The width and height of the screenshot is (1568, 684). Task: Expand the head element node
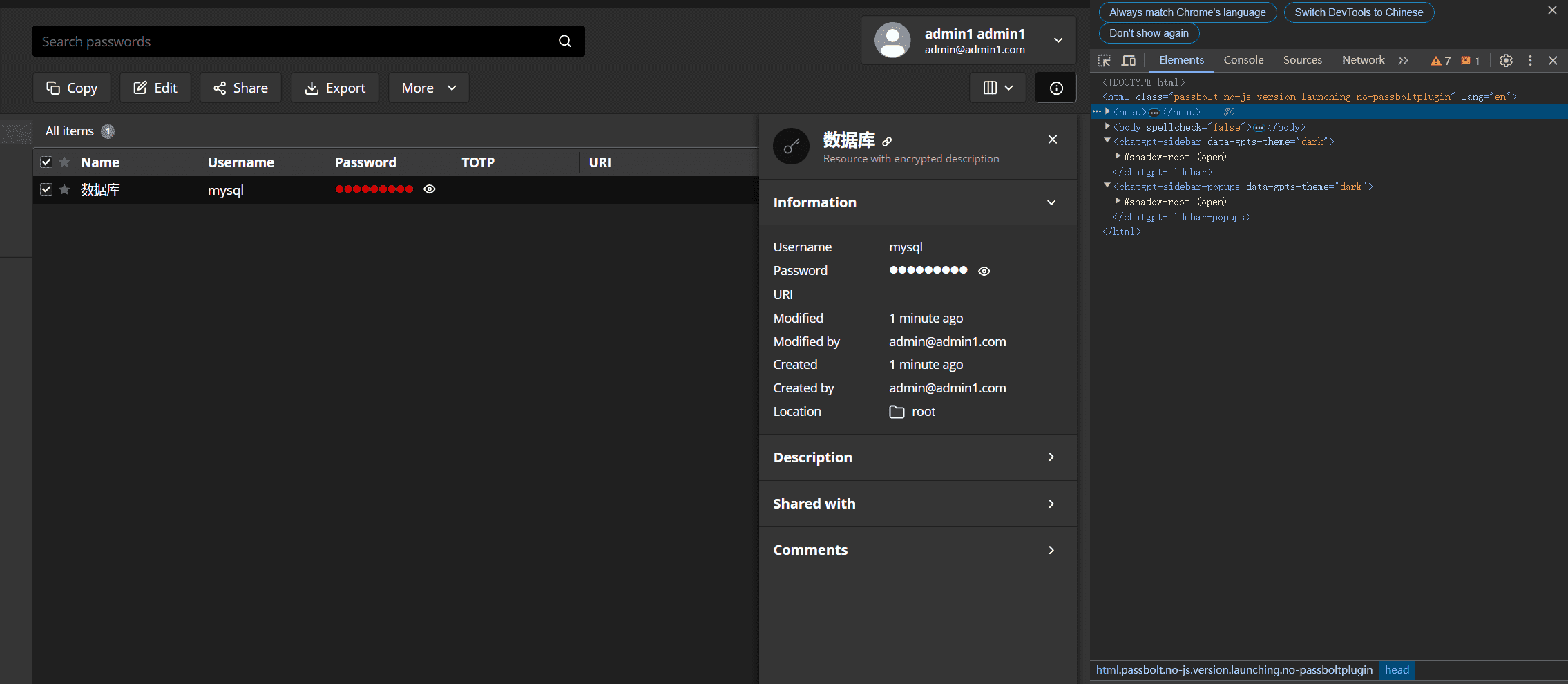pos(1108,111)
